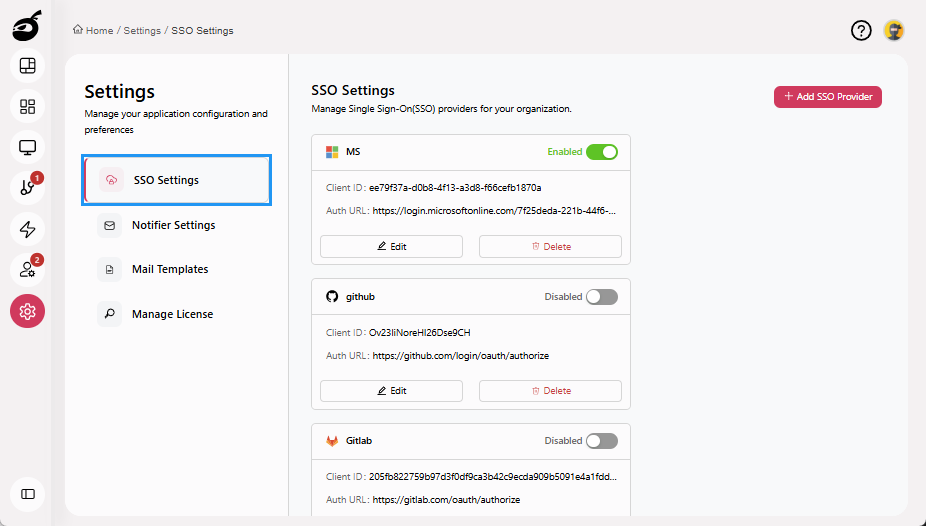926x526 pixels.
Task: Open the grid widgets sidebar icon
Action: [x=27, y=106]
